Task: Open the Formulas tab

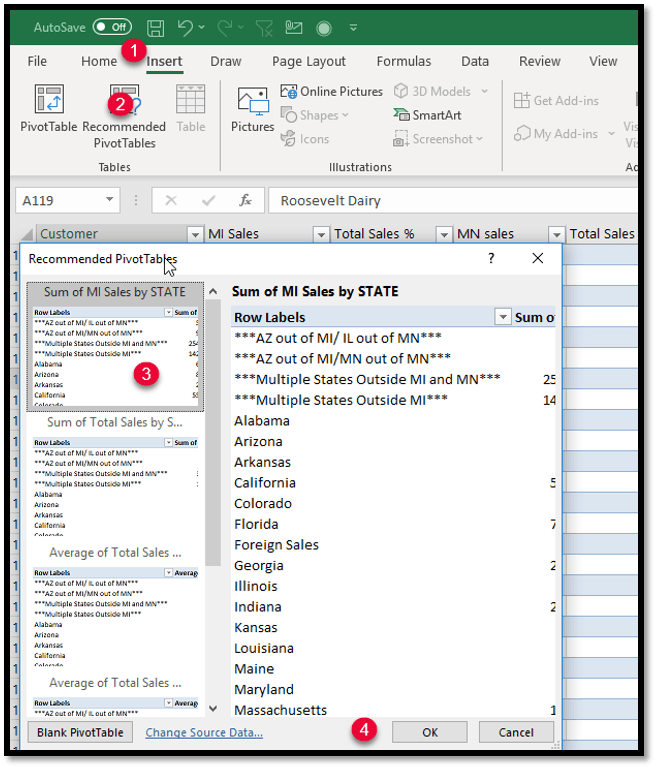Action: [x=404, y=61]
